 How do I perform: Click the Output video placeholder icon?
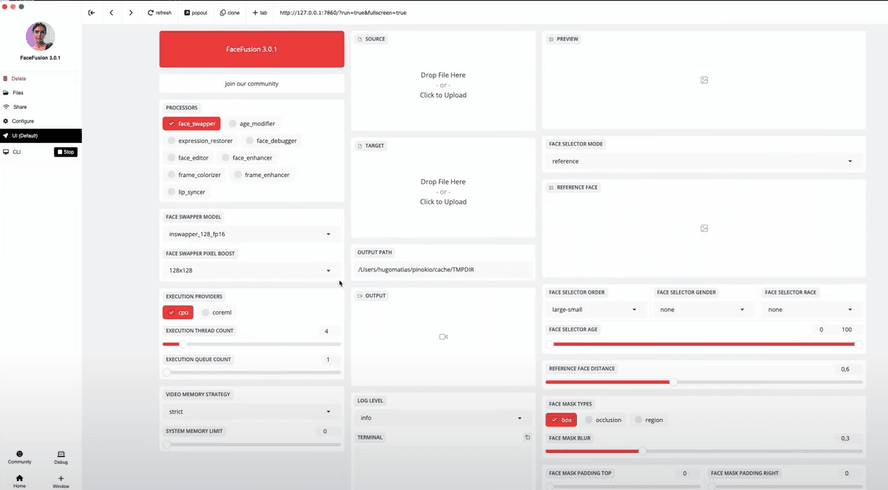click(x=443, y=336)
